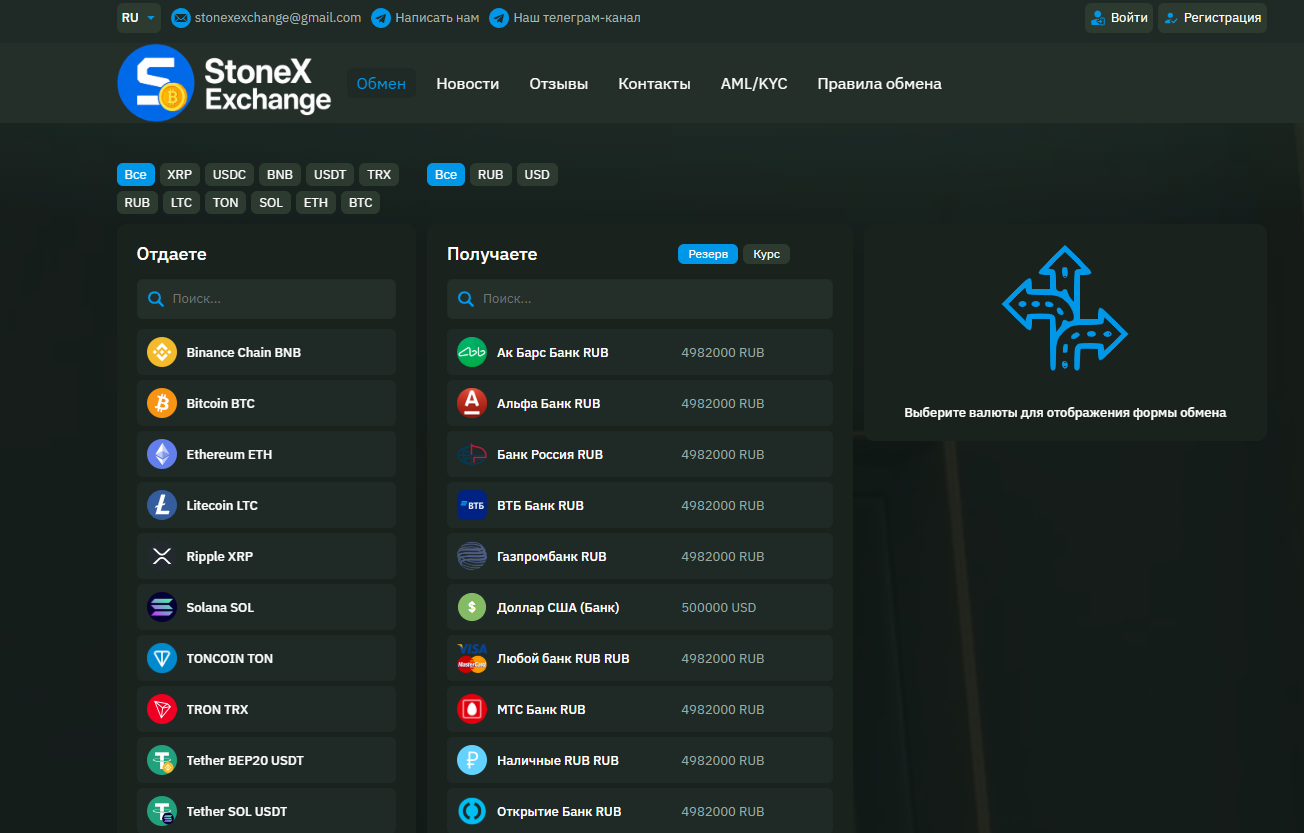This screenshot has width=1304, height=833.
Task: Click the Доллар США dollar icon
Action: [x=472, y=607]
